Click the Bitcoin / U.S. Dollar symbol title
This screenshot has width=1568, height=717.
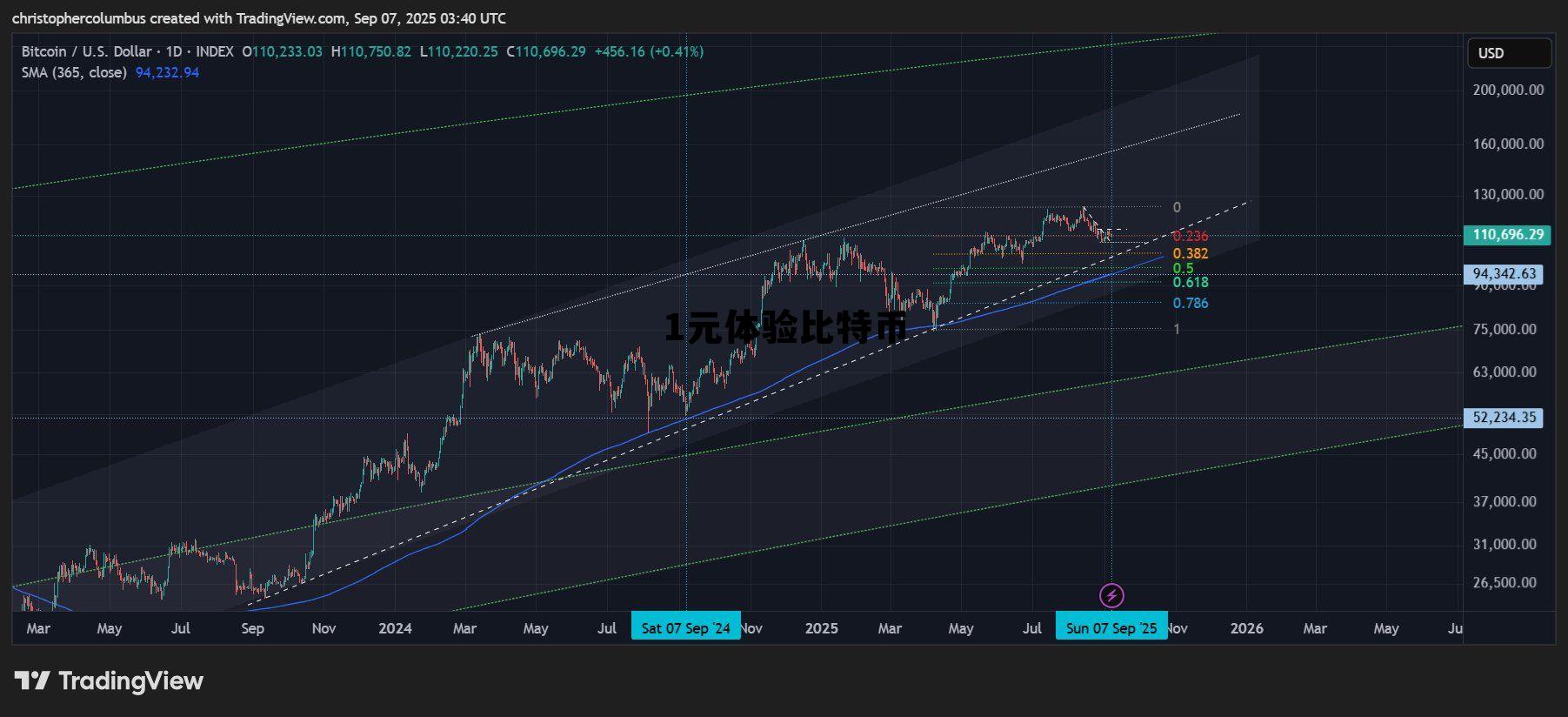click(86, 51)
